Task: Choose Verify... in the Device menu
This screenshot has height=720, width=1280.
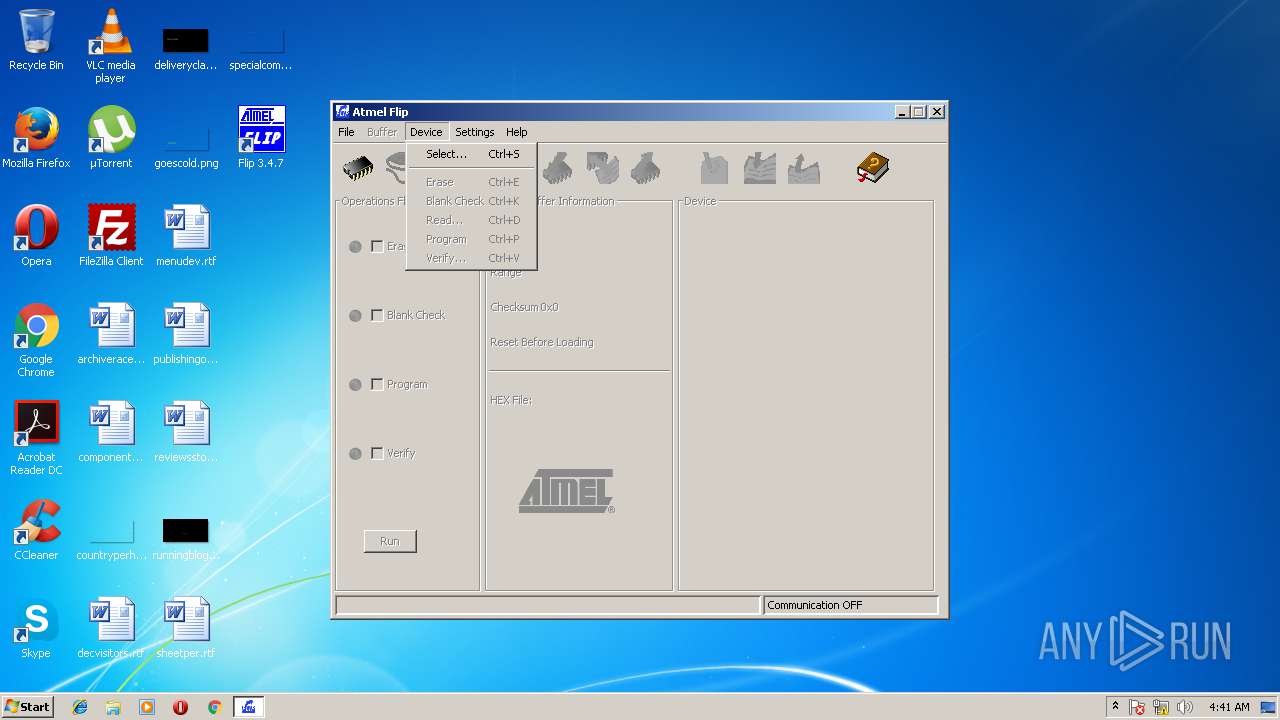Action: (x=472, y=258)
